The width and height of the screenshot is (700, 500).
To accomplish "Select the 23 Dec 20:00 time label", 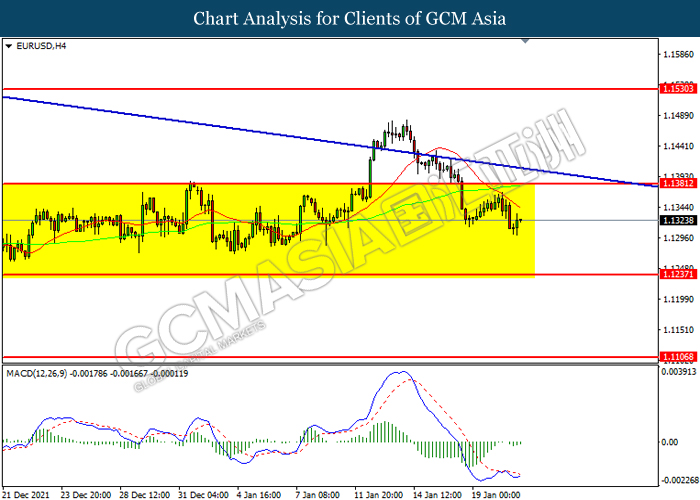I will [86, 495].
